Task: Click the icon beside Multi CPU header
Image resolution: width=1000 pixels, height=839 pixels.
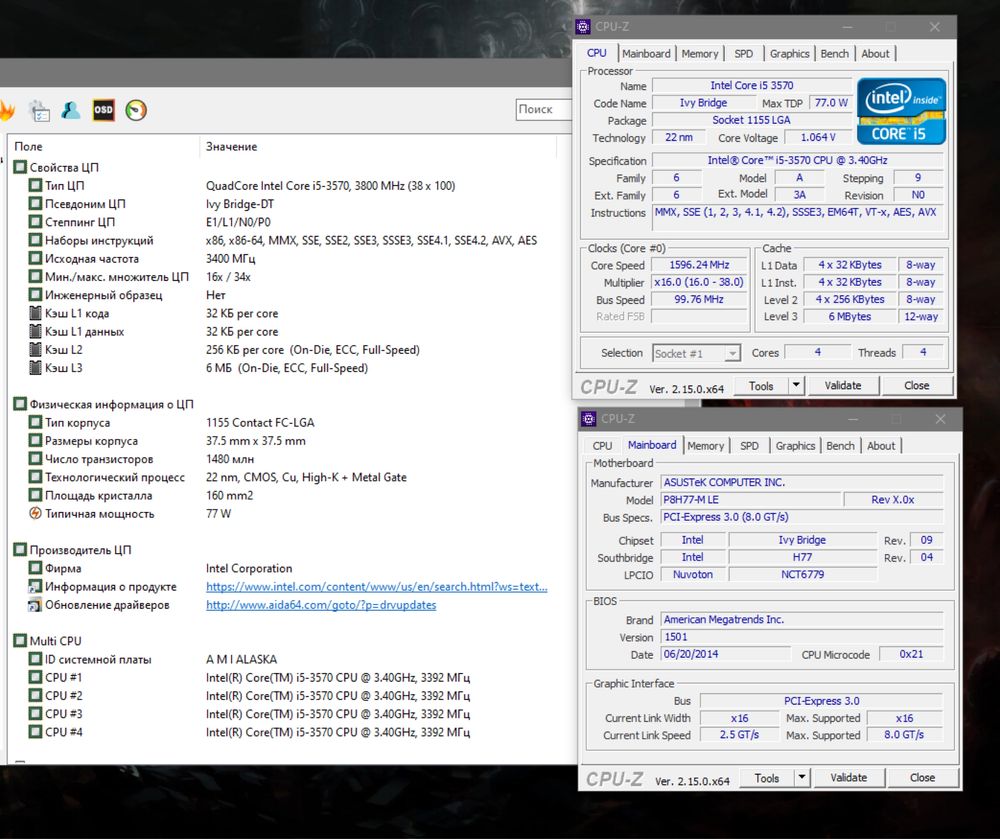Action: point(20,641)
